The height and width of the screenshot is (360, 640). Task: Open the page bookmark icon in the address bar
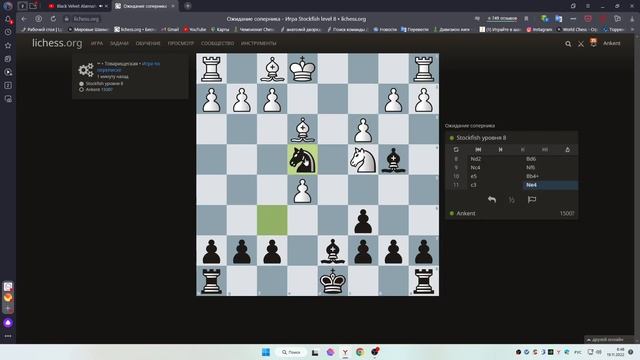pos(526,19)
